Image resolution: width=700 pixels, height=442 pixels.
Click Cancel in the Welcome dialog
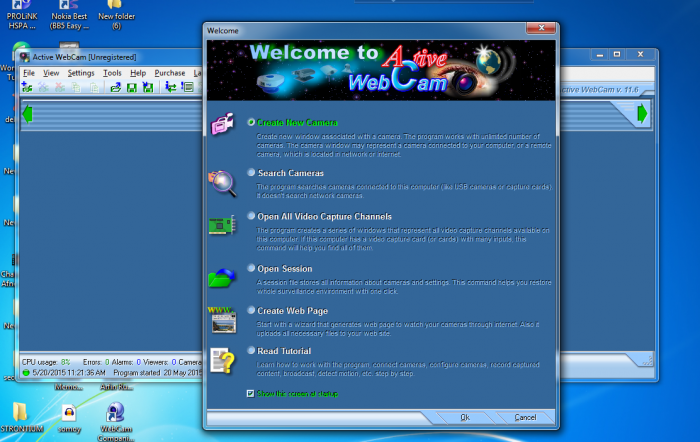coord(525,417)
